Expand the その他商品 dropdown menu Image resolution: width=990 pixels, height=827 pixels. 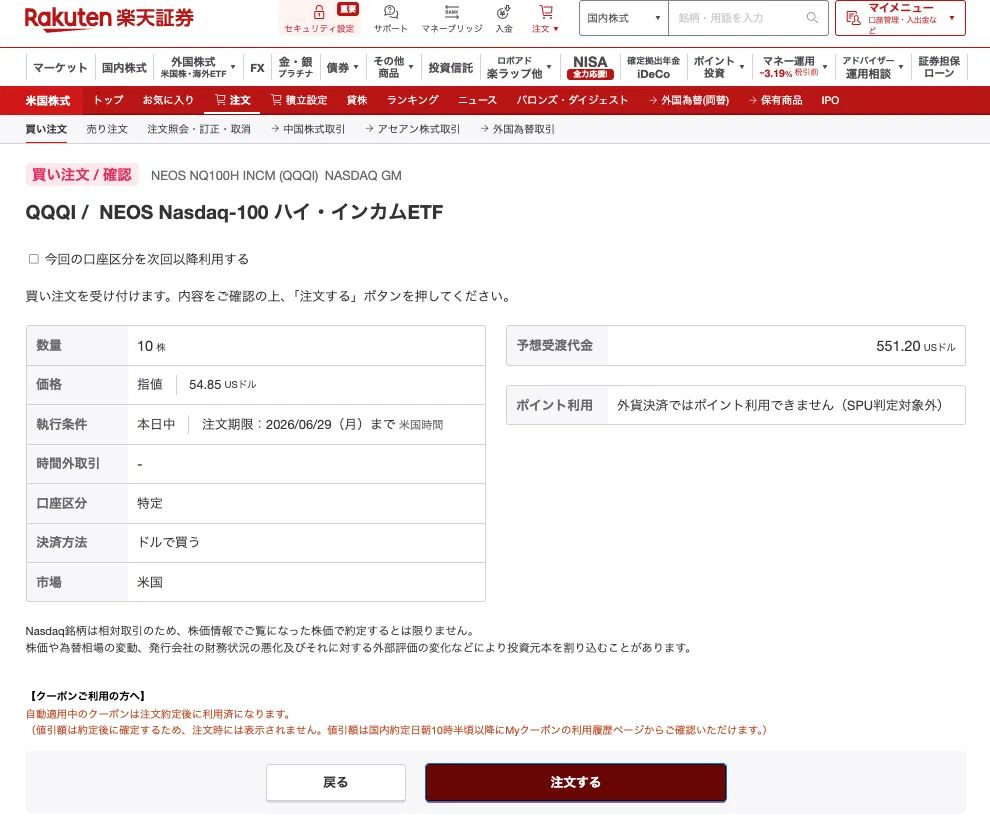coord(393,68)
